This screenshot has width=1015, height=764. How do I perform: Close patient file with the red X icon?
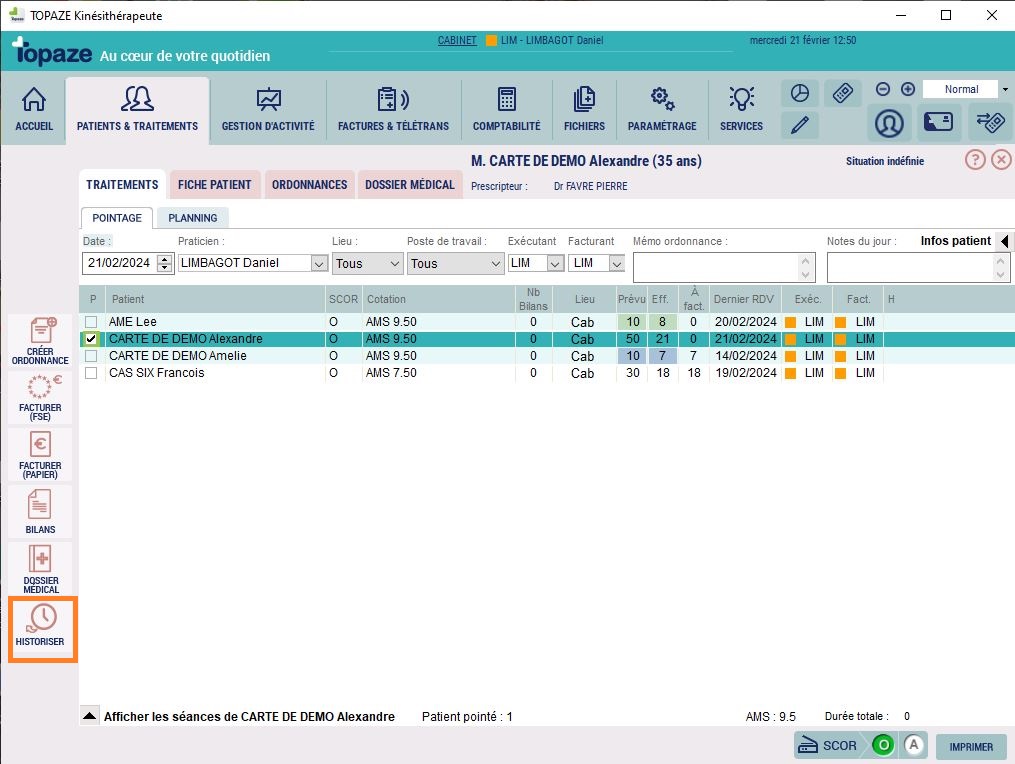click(x=1001, y=159)
